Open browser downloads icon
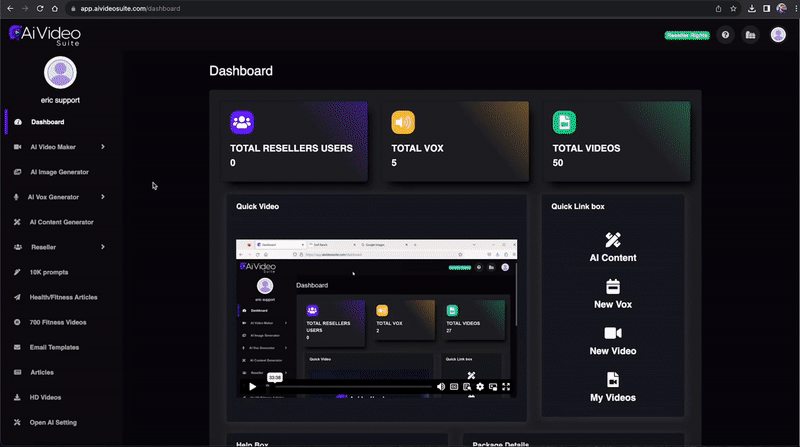Viewport: 800px width, 447px height. tap(752, 9)
